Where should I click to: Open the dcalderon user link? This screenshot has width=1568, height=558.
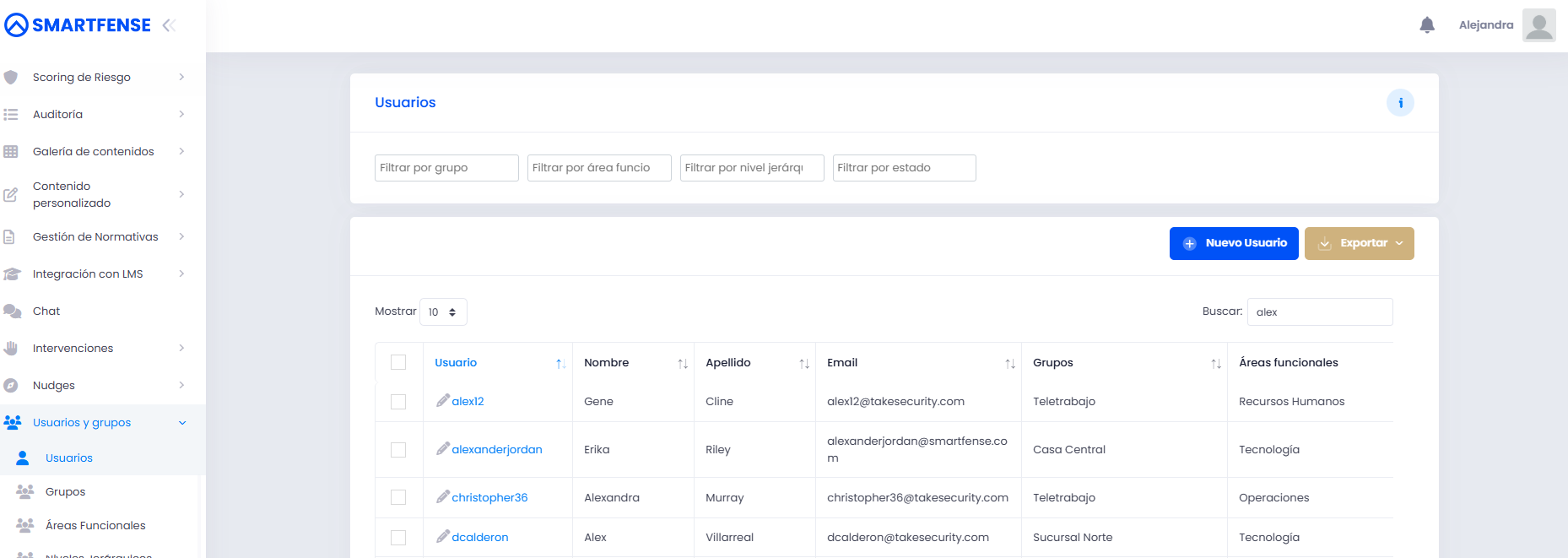coord(480,538)
